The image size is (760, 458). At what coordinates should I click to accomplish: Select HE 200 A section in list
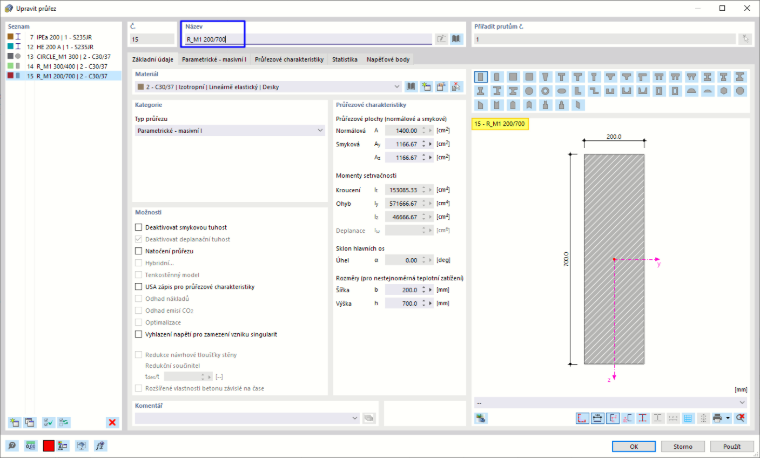tap(63, 47)
